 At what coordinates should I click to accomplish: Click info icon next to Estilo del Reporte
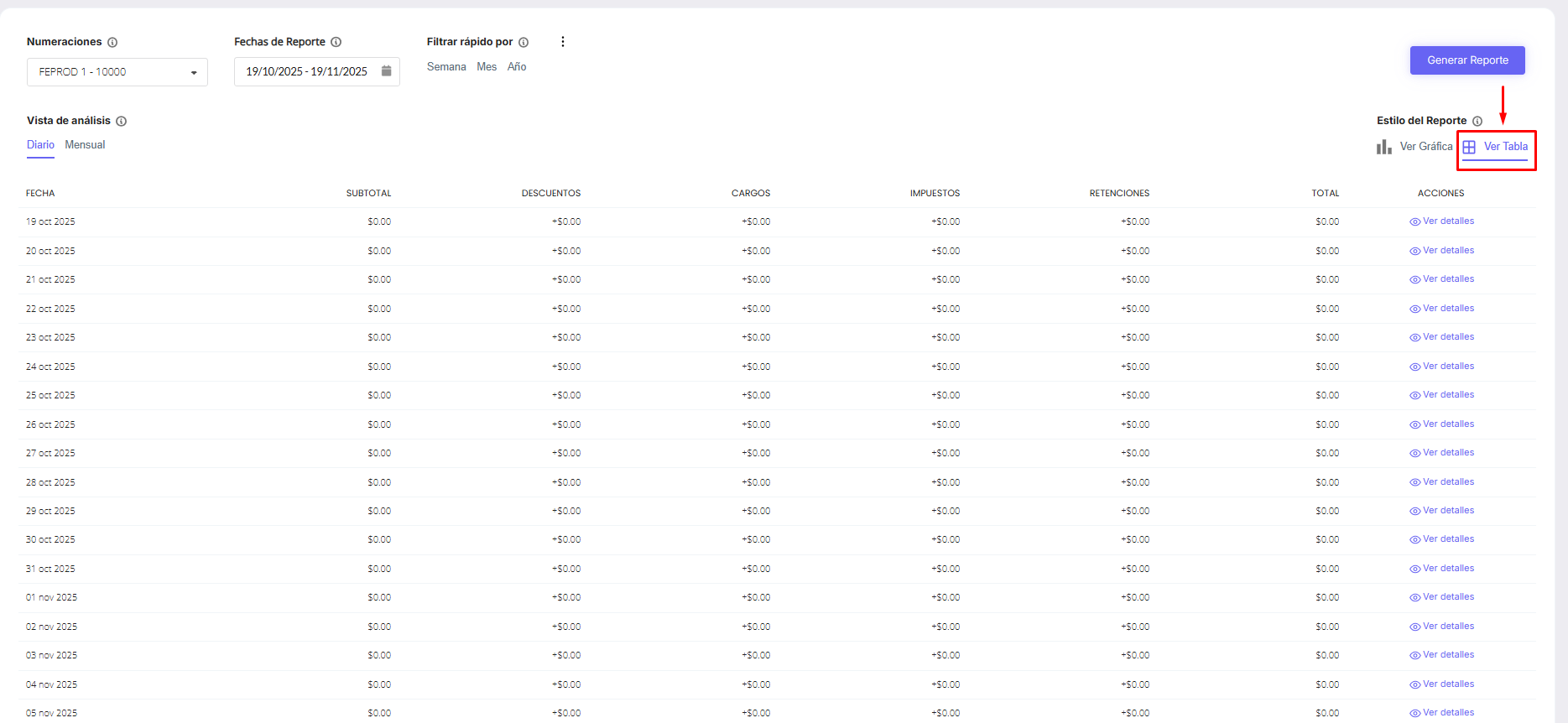pos(1477,121)
